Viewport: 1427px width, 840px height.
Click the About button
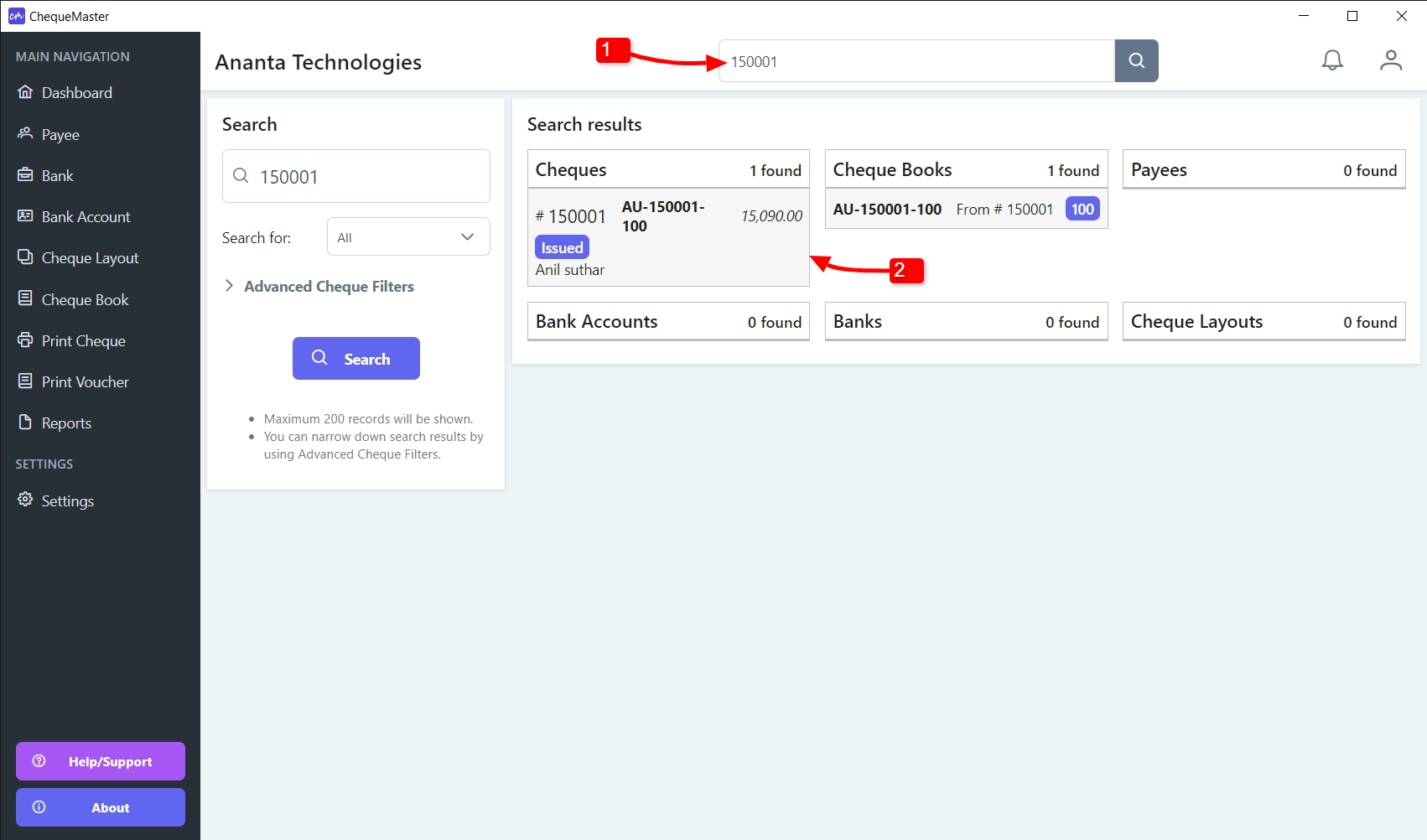pyautogui.click(x=101, y=807)
